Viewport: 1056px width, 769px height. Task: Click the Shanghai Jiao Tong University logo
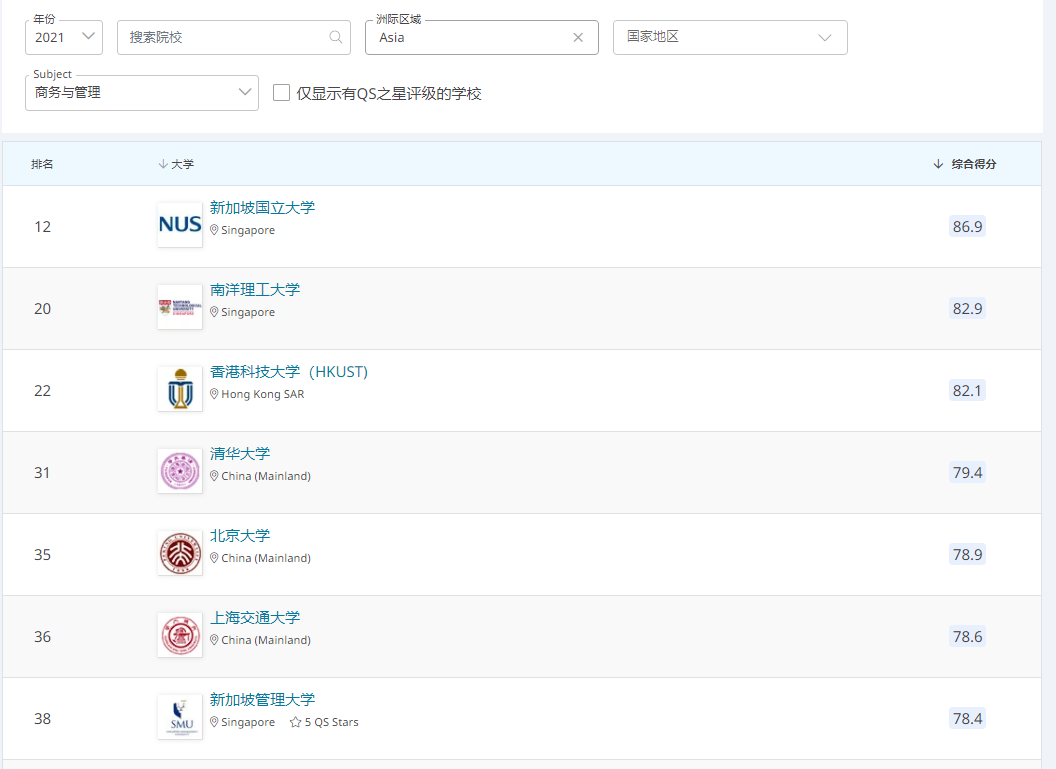[180, 635]
